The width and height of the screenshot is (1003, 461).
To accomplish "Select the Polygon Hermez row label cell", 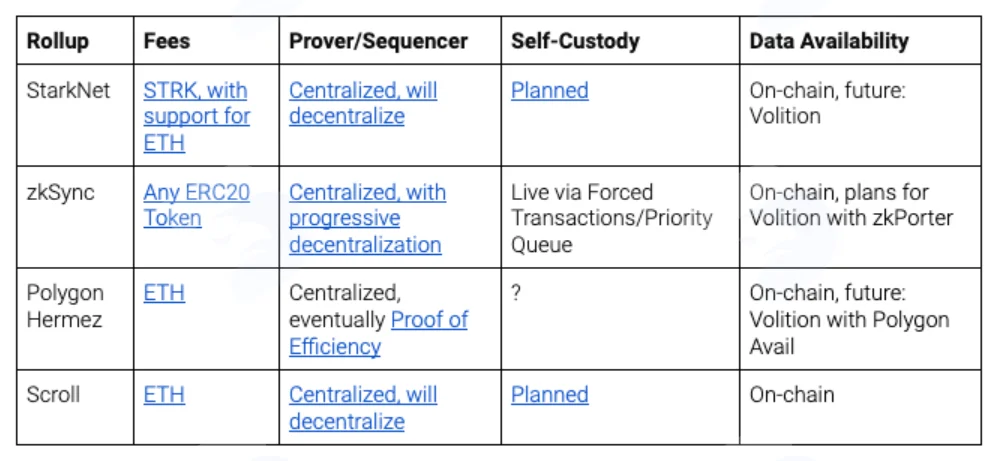I will pos(75,319).
